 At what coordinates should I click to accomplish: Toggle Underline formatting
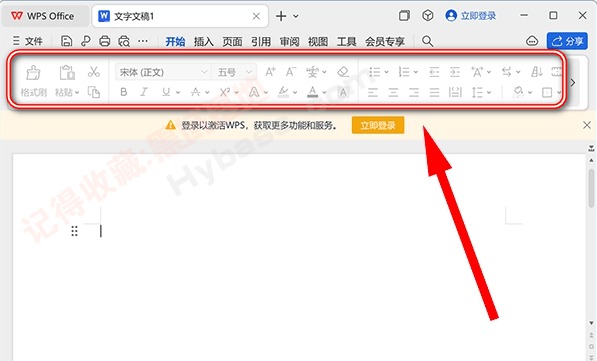tap(166, 92)
